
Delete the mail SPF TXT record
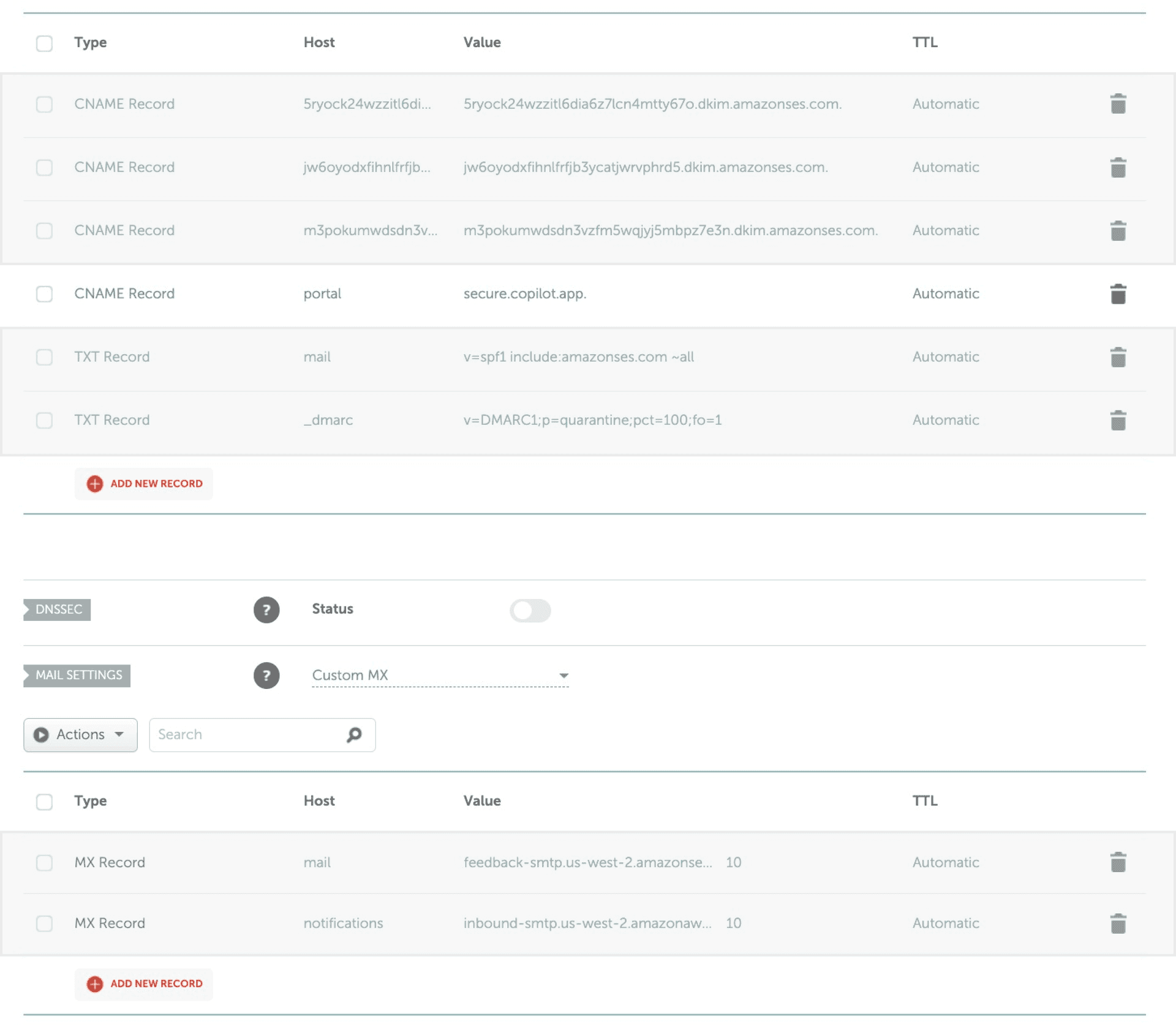(1118, 357)
